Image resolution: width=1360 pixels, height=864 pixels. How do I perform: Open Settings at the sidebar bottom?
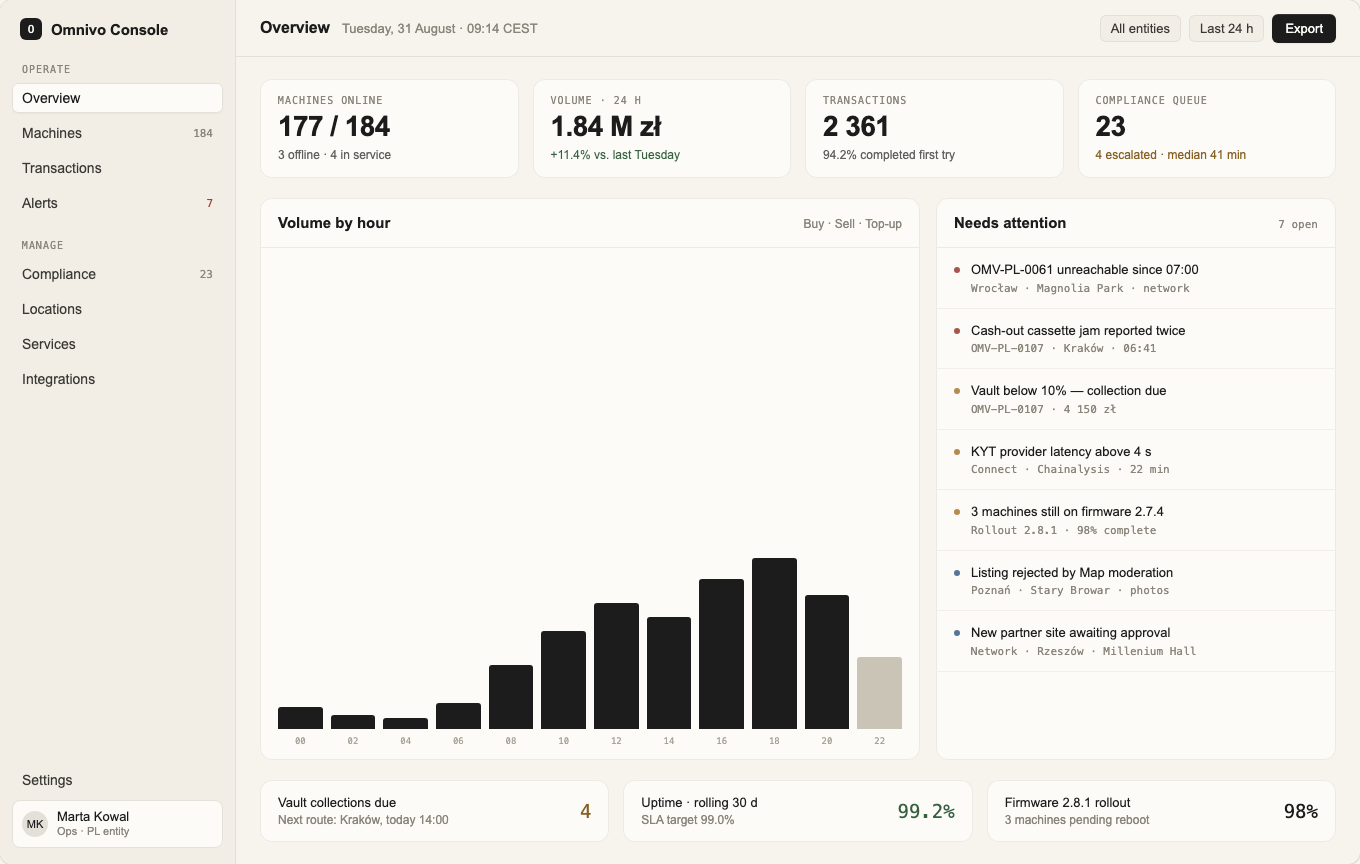117,780
